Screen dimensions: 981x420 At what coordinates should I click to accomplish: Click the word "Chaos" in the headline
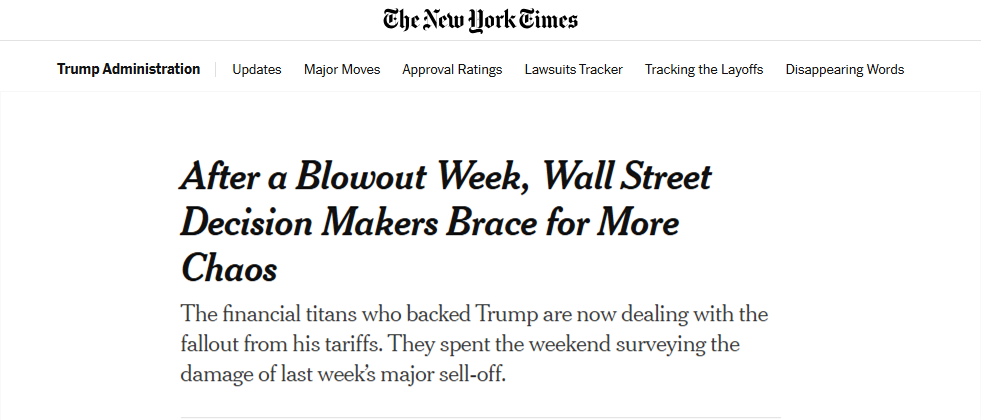point(229,267)
